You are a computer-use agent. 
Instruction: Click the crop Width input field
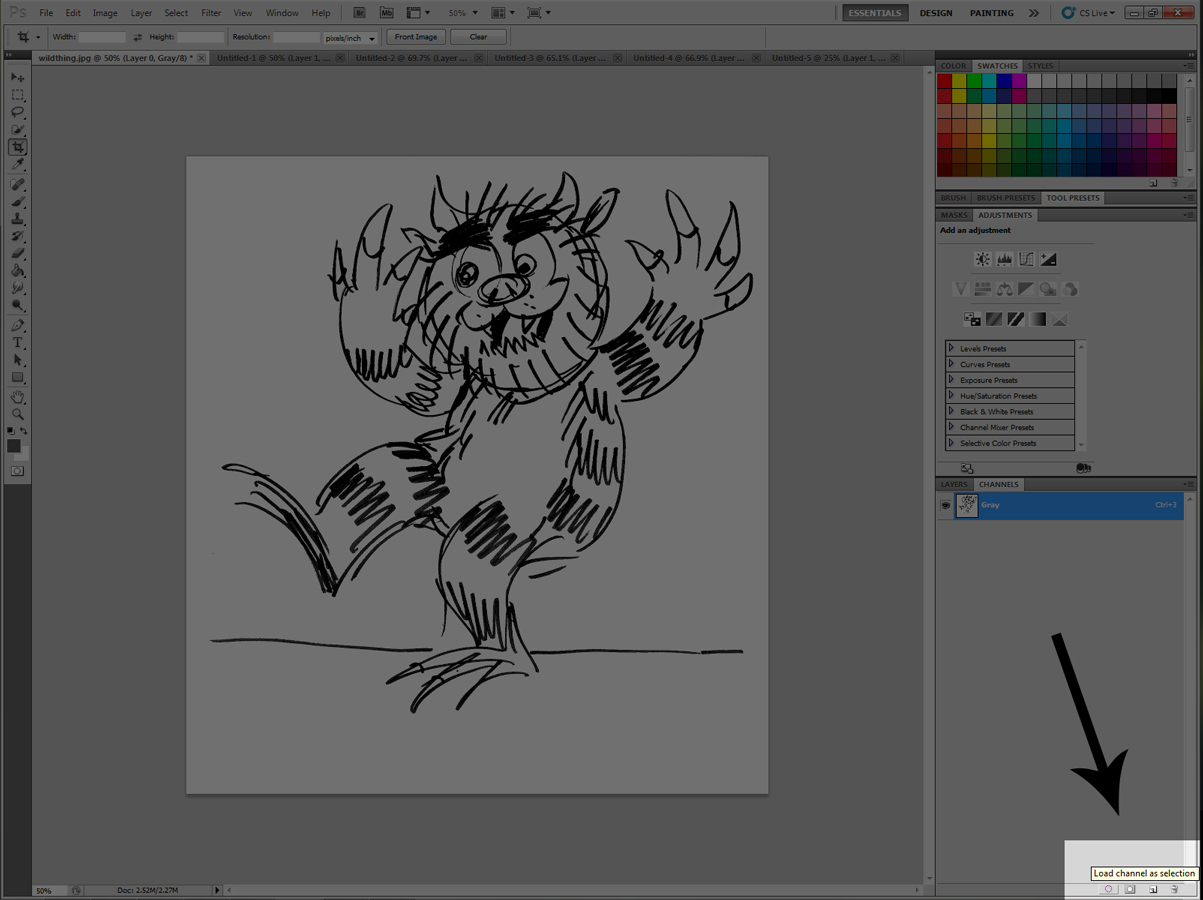point(103,37)
